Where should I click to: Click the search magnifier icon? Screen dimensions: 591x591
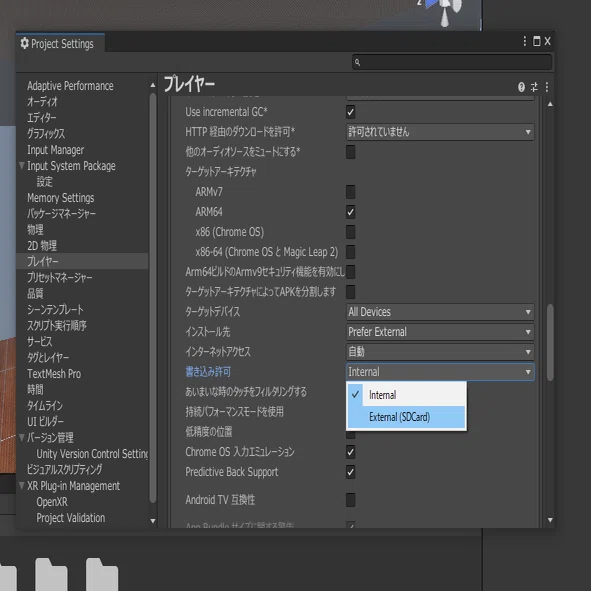point(357,62)
